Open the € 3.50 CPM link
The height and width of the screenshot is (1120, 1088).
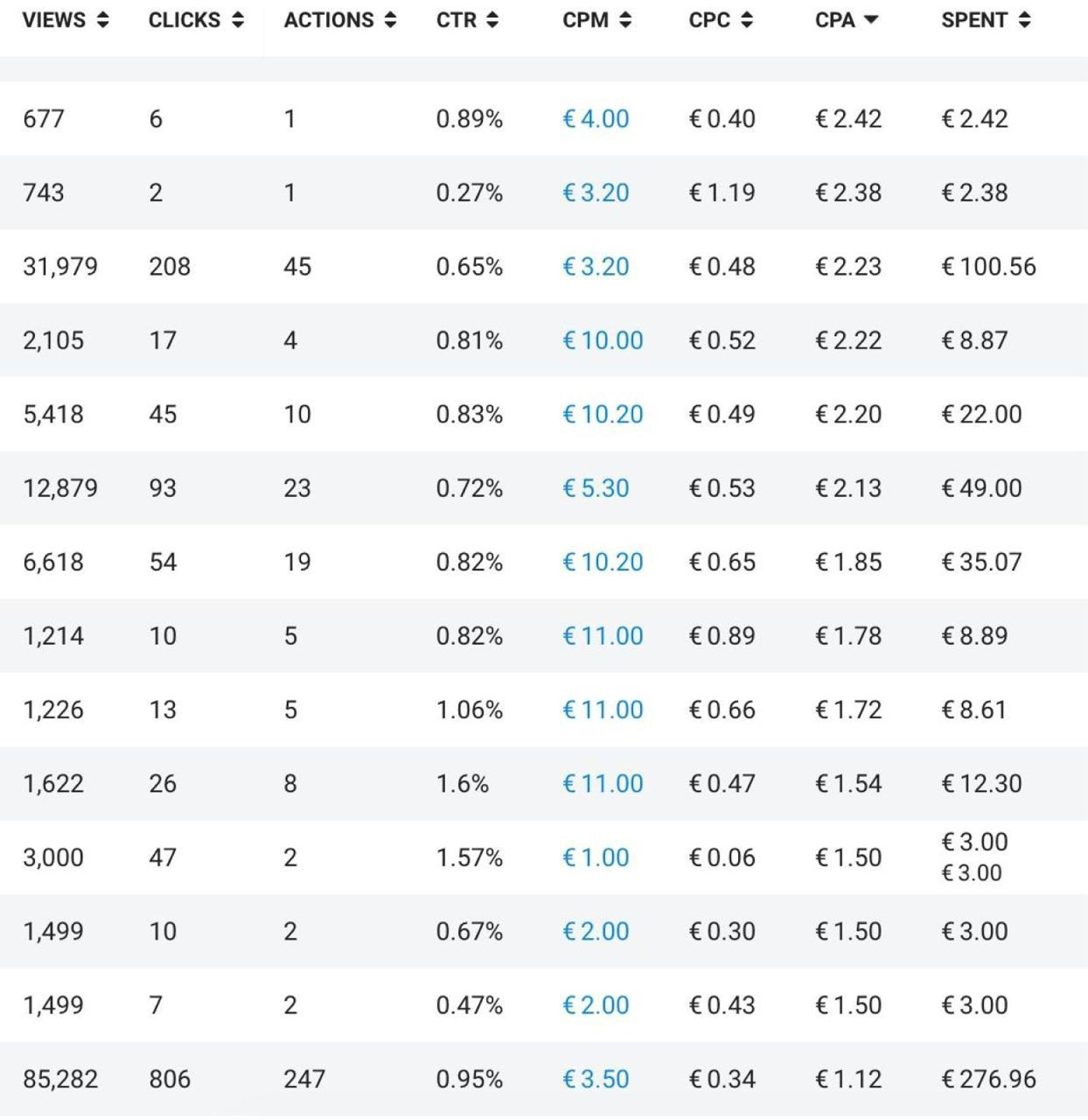pos(596,1079)
